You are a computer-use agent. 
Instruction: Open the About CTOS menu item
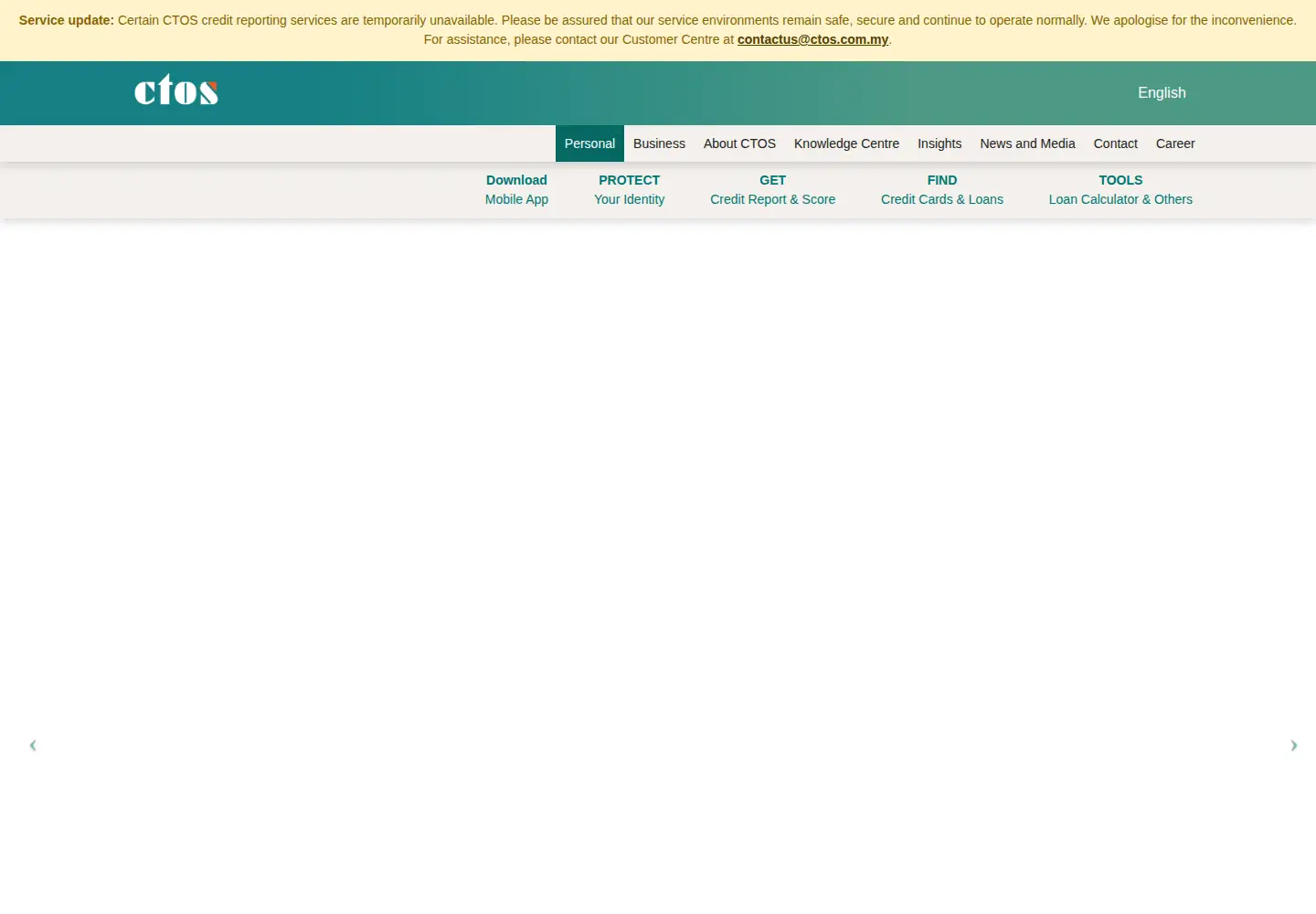coord(739,143)
